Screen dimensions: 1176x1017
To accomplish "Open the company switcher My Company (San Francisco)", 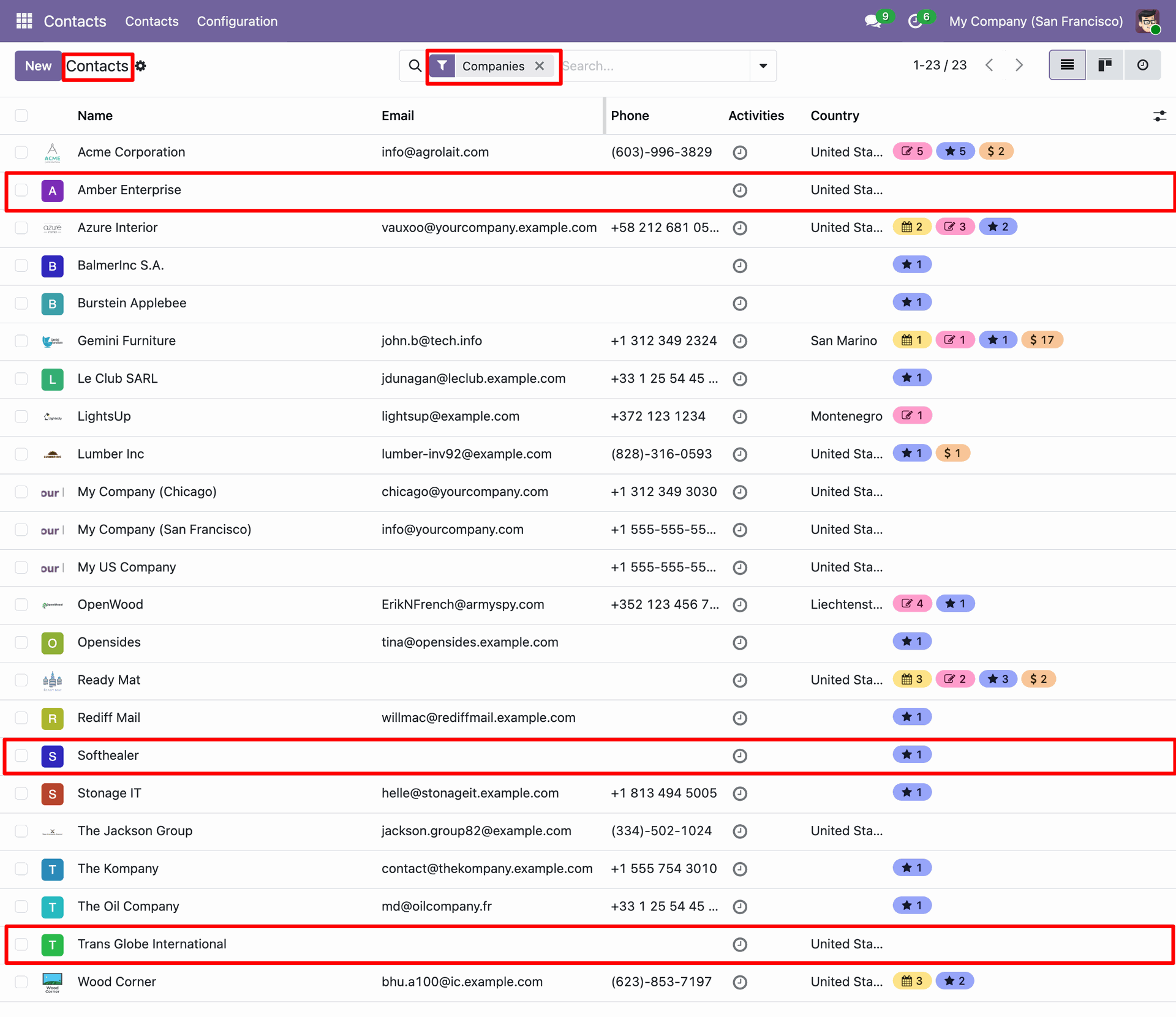I will pos(1036,21).
